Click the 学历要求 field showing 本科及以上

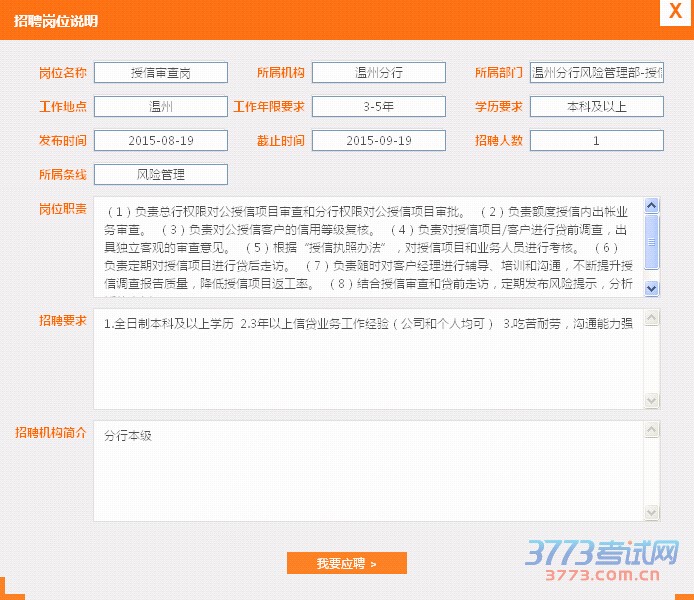[x=596, y=107]
